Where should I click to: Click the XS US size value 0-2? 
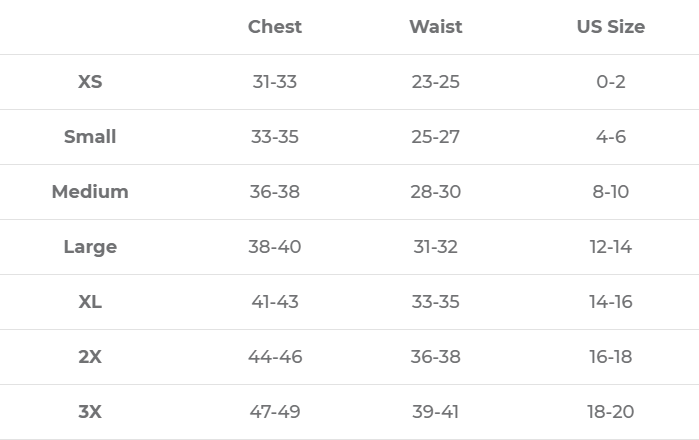[610, 82]
